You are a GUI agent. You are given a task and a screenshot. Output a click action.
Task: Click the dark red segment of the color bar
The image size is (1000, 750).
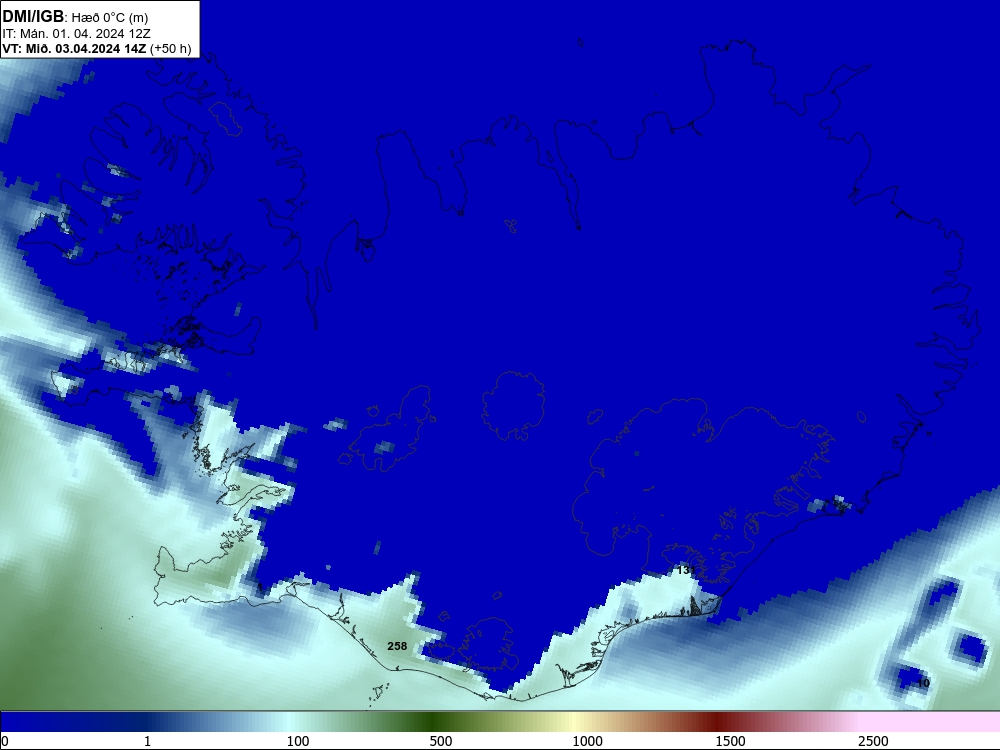point(717,722)
